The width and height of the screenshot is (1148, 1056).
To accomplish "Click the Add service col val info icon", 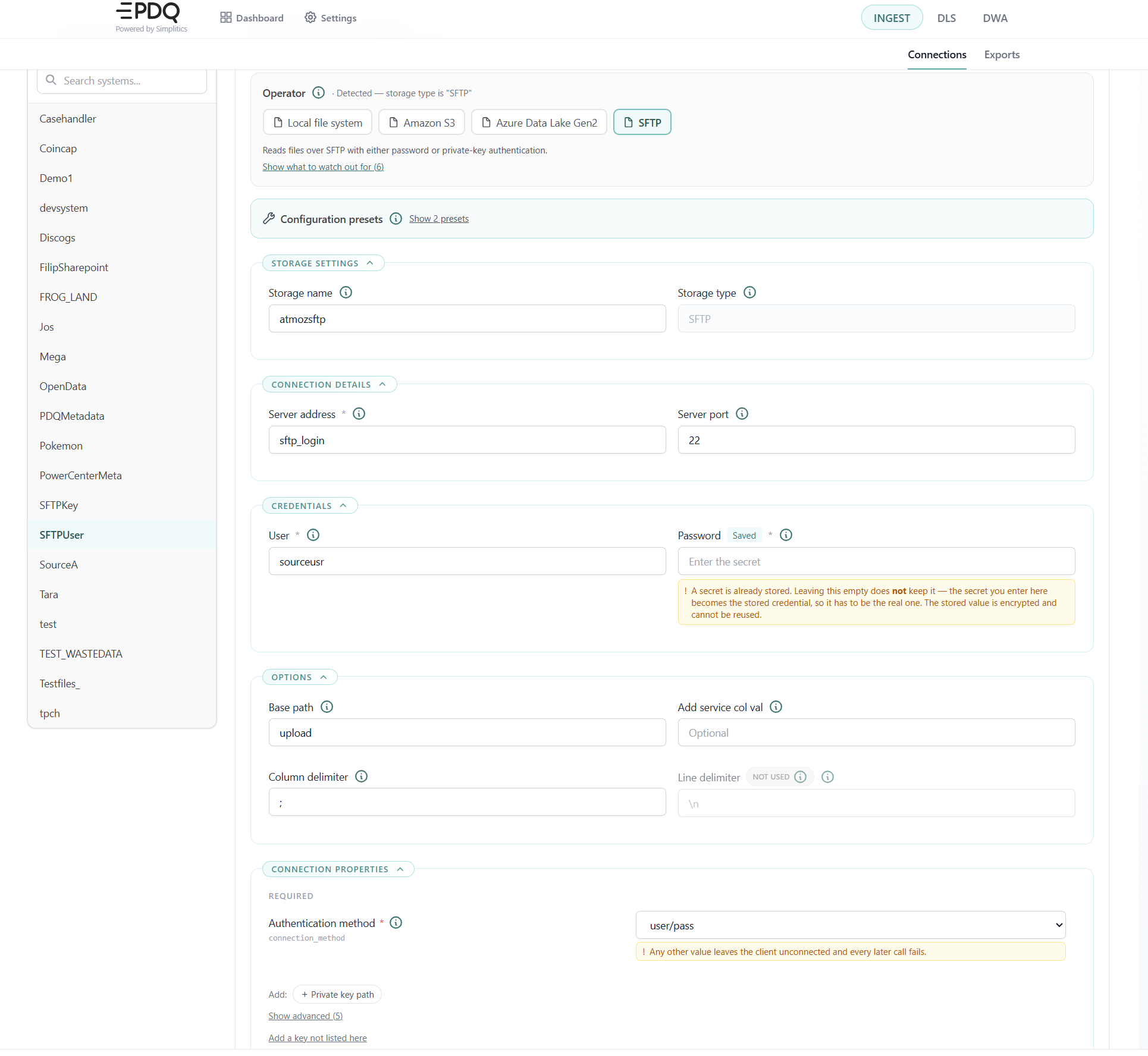I will coord(776,707).
